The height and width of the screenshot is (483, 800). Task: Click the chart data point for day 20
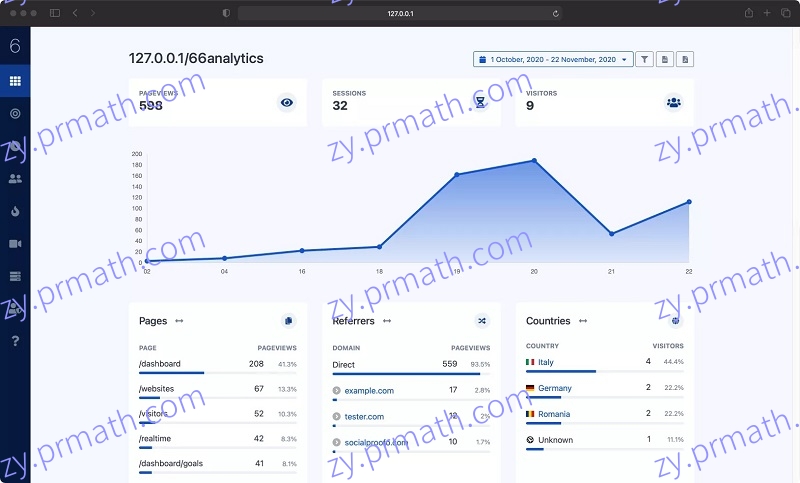pos(534,161)
